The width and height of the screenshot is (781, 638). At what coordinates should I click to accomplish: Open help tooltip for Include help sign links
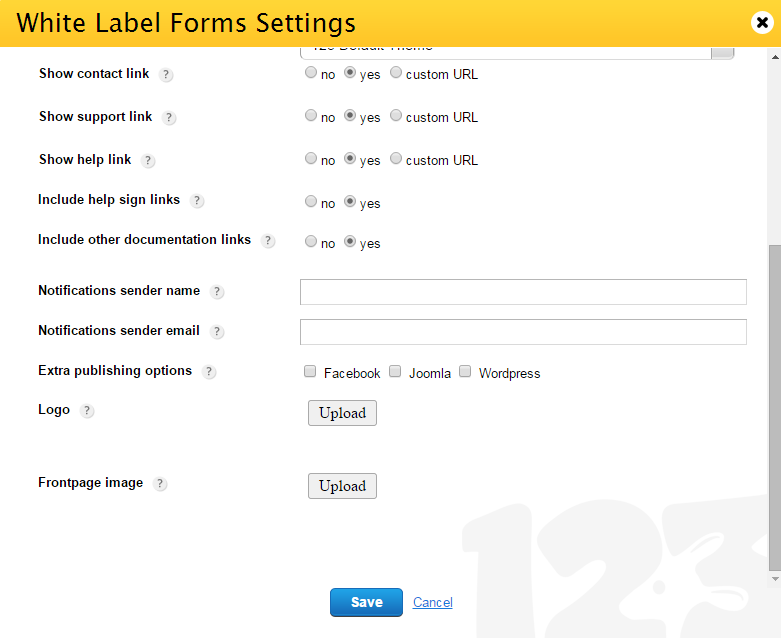pyautogui.click(x=197, y=201)
